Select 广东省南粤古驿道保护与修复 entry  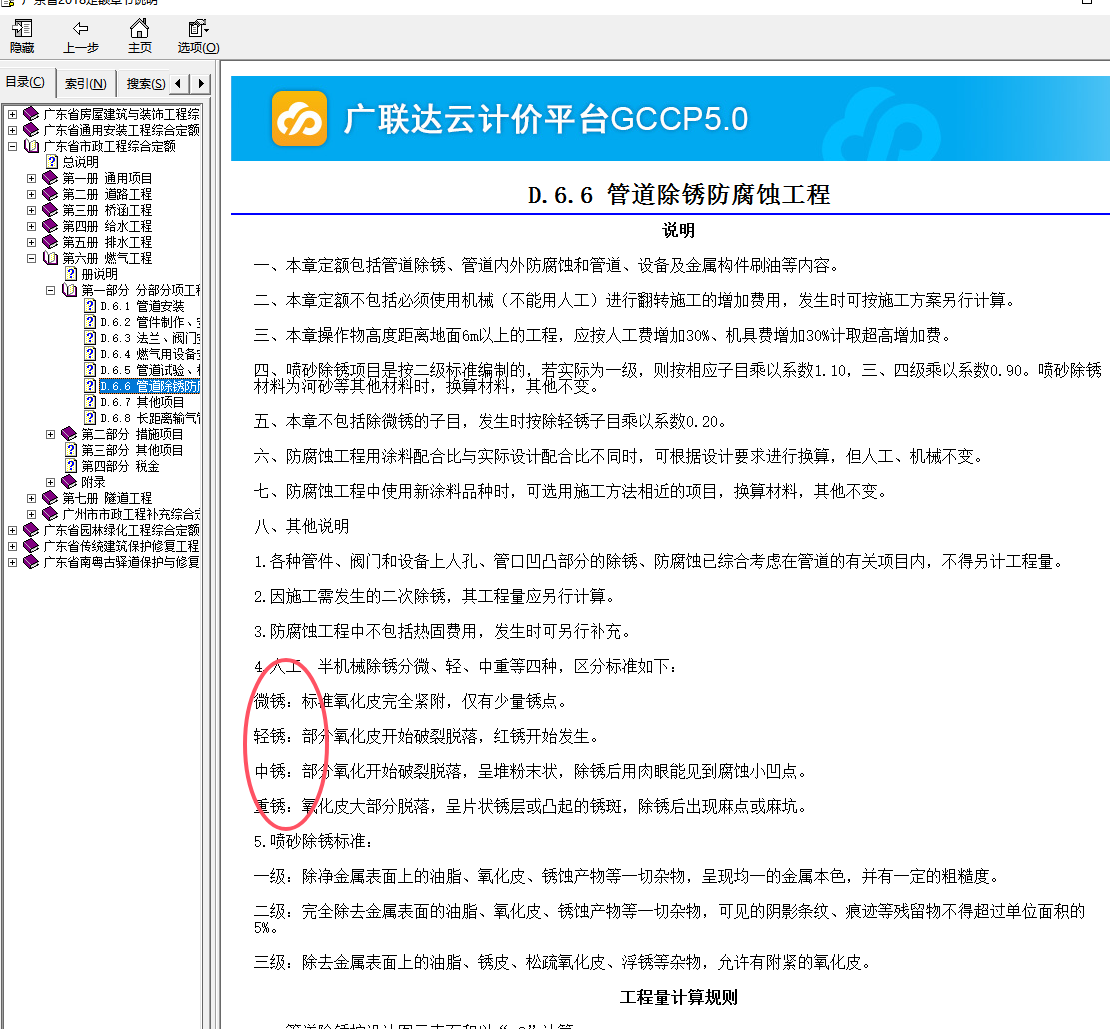coord(121,562)
